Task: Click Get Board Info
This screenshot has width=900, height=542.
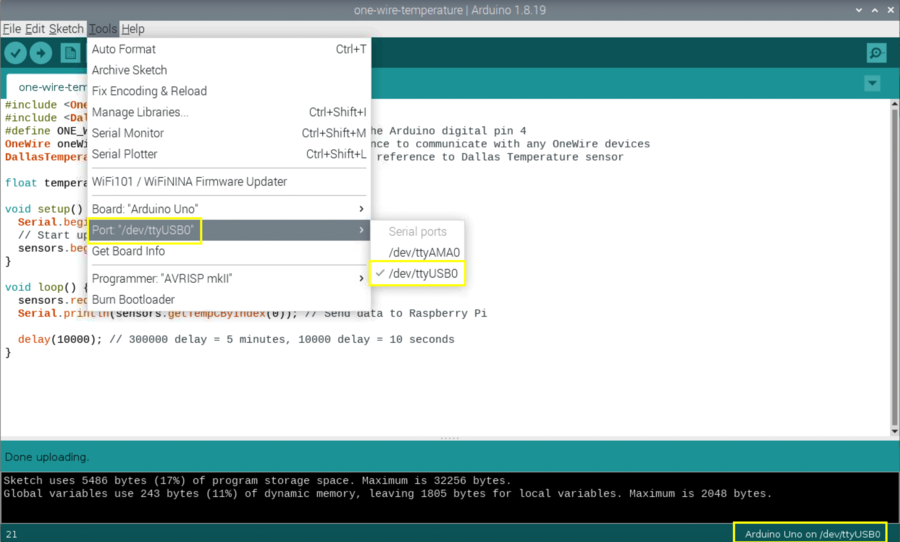Action: (x=128, y=251)
